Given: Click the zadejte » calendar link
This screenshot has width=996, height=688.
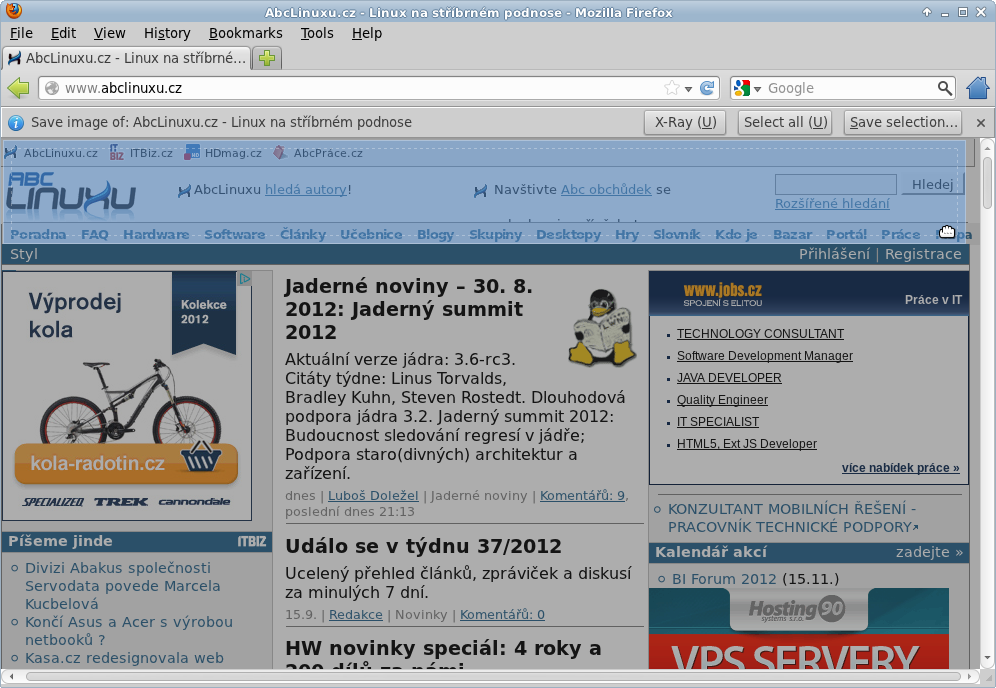Looking at the screenshot, I should click(x=929, y=552).
